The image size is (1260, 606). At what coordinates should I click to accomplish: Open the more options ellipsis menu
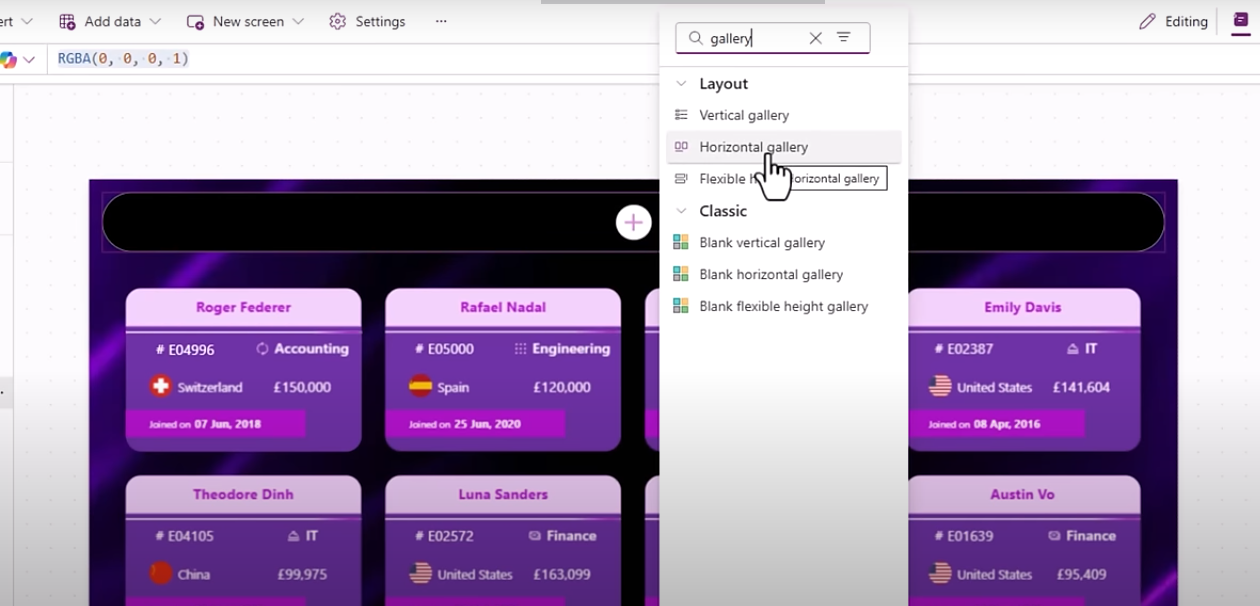click(x=441, y=21)
